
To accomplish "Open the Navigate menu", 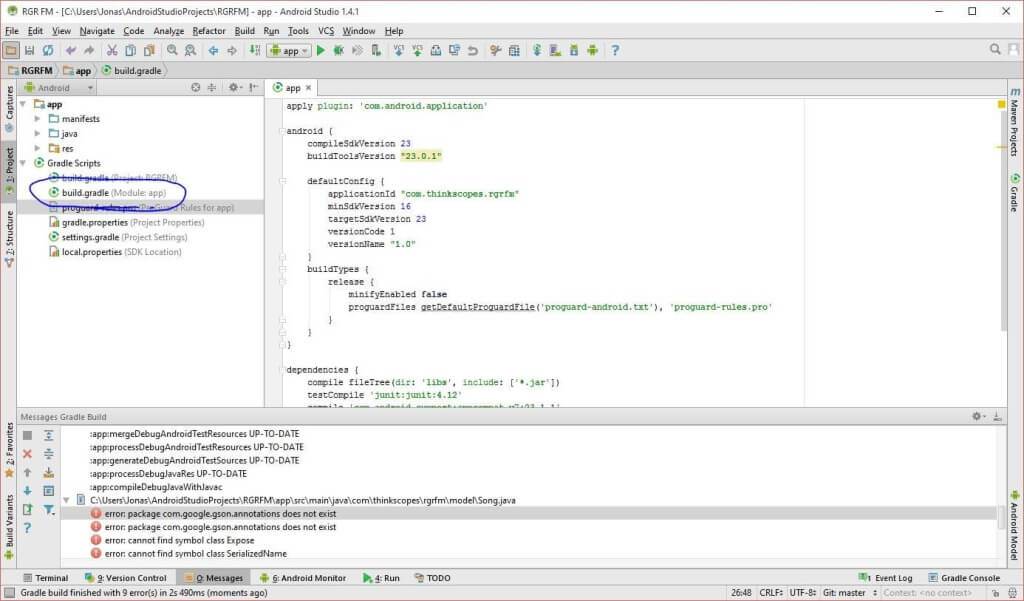I will click(97, 31).
